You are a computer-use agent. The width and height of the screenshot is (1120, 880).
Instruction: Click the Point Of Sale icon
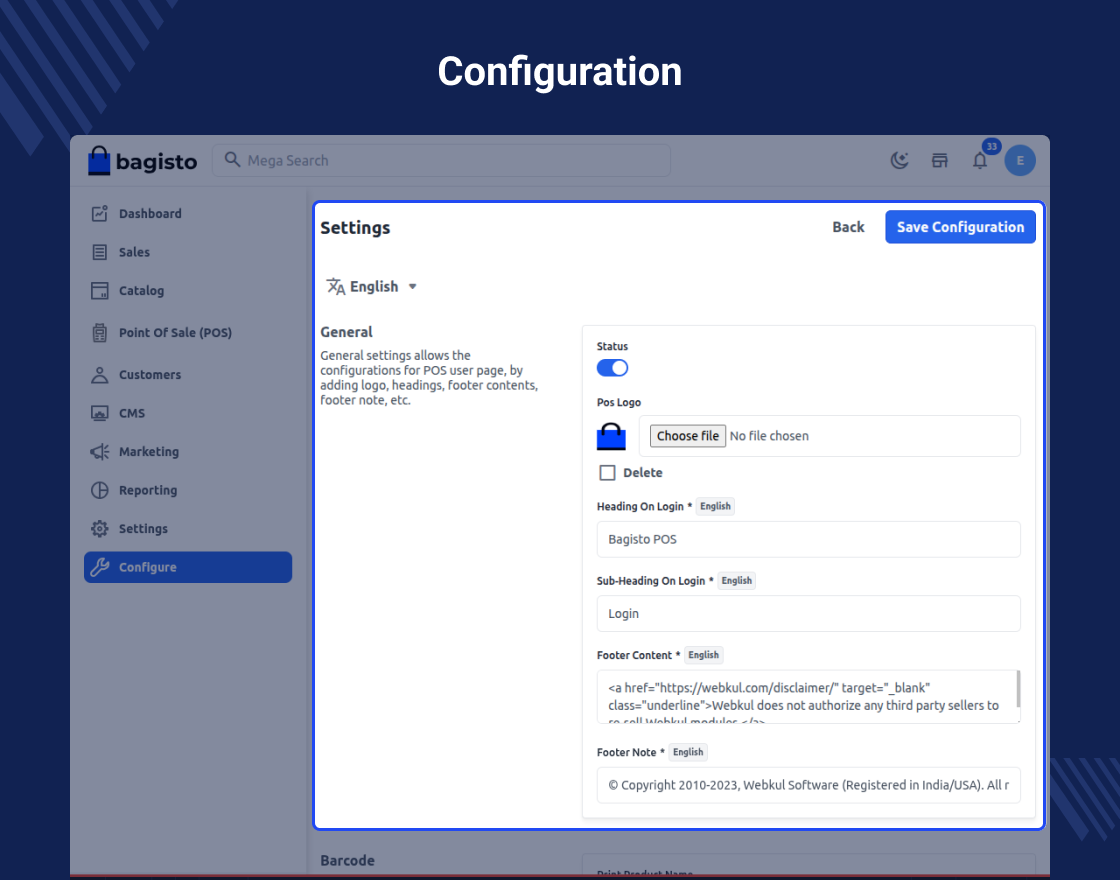tap(99, 333)
